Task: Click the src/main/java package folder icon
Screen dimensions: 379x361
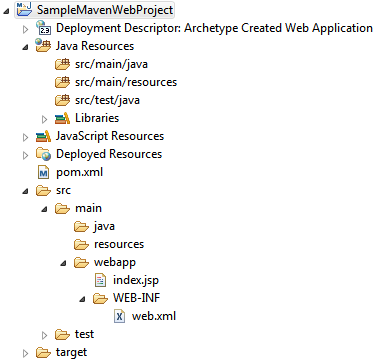Action: (x=62, y=64)
